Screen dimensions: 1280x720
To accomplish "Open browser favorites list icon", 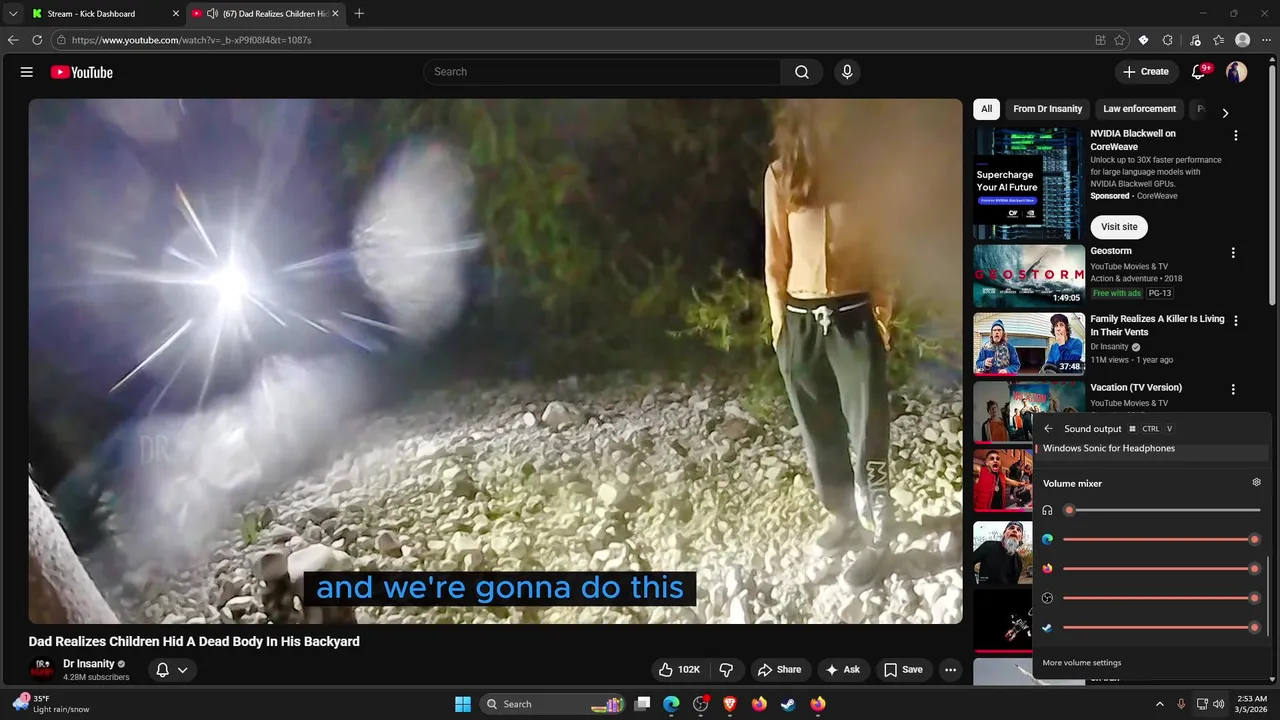I will coord(1219,40).
